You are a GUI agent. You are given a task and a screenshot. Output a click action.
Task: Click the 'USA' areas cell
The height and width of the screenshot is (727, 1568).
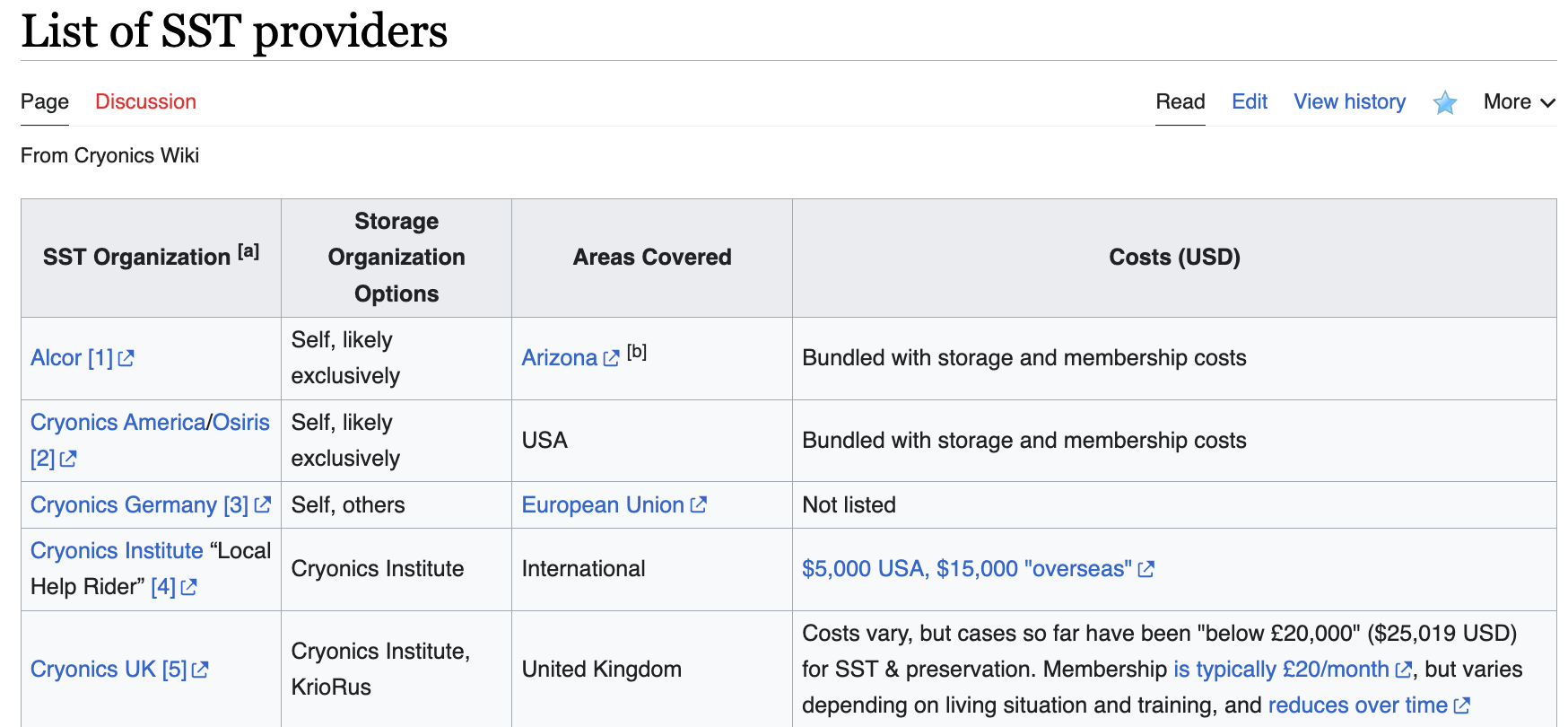point(652,441)
